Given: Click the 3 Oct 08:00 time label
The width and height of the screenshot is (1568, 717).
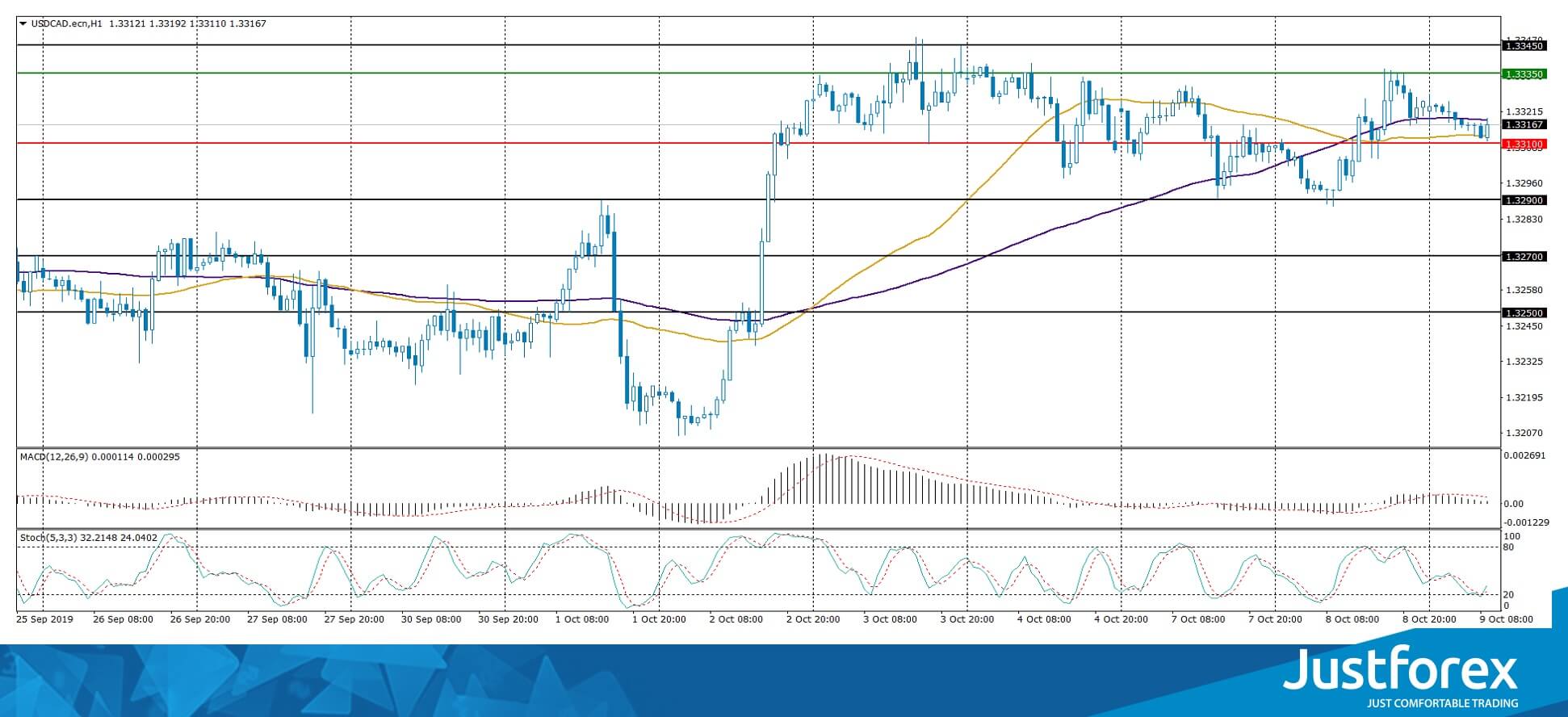Looking at the screenshot, I should click(x=891, y=619).
